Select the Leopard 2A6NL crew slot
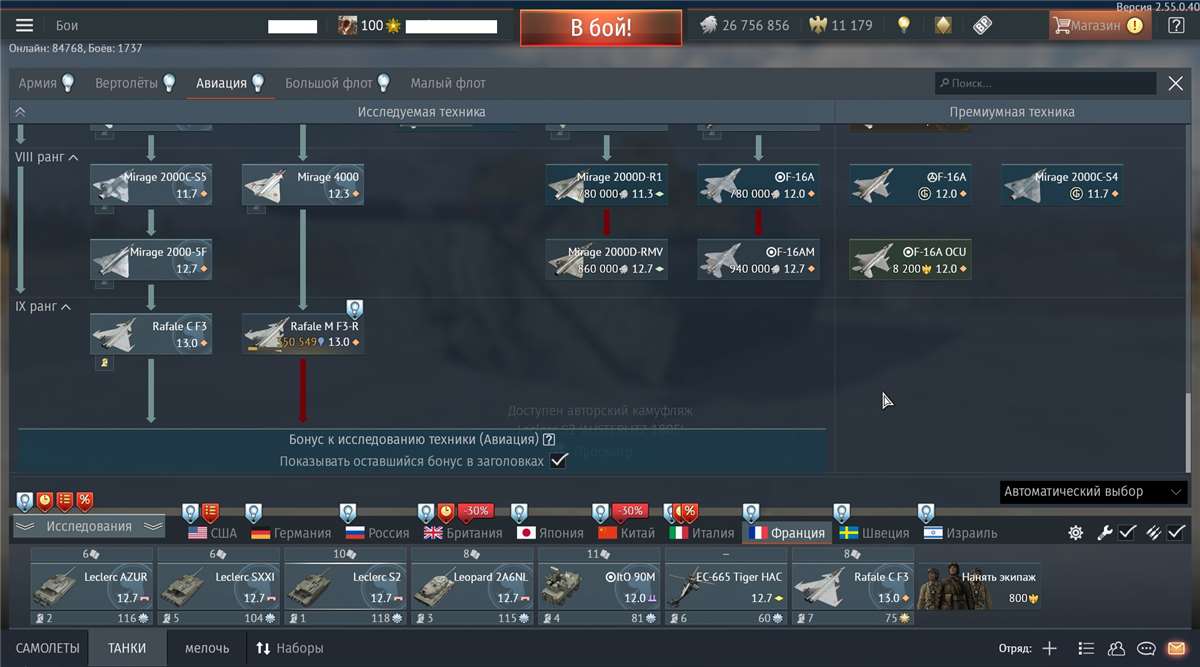This screenshot has height=667, width=1200. click(472, 587)
